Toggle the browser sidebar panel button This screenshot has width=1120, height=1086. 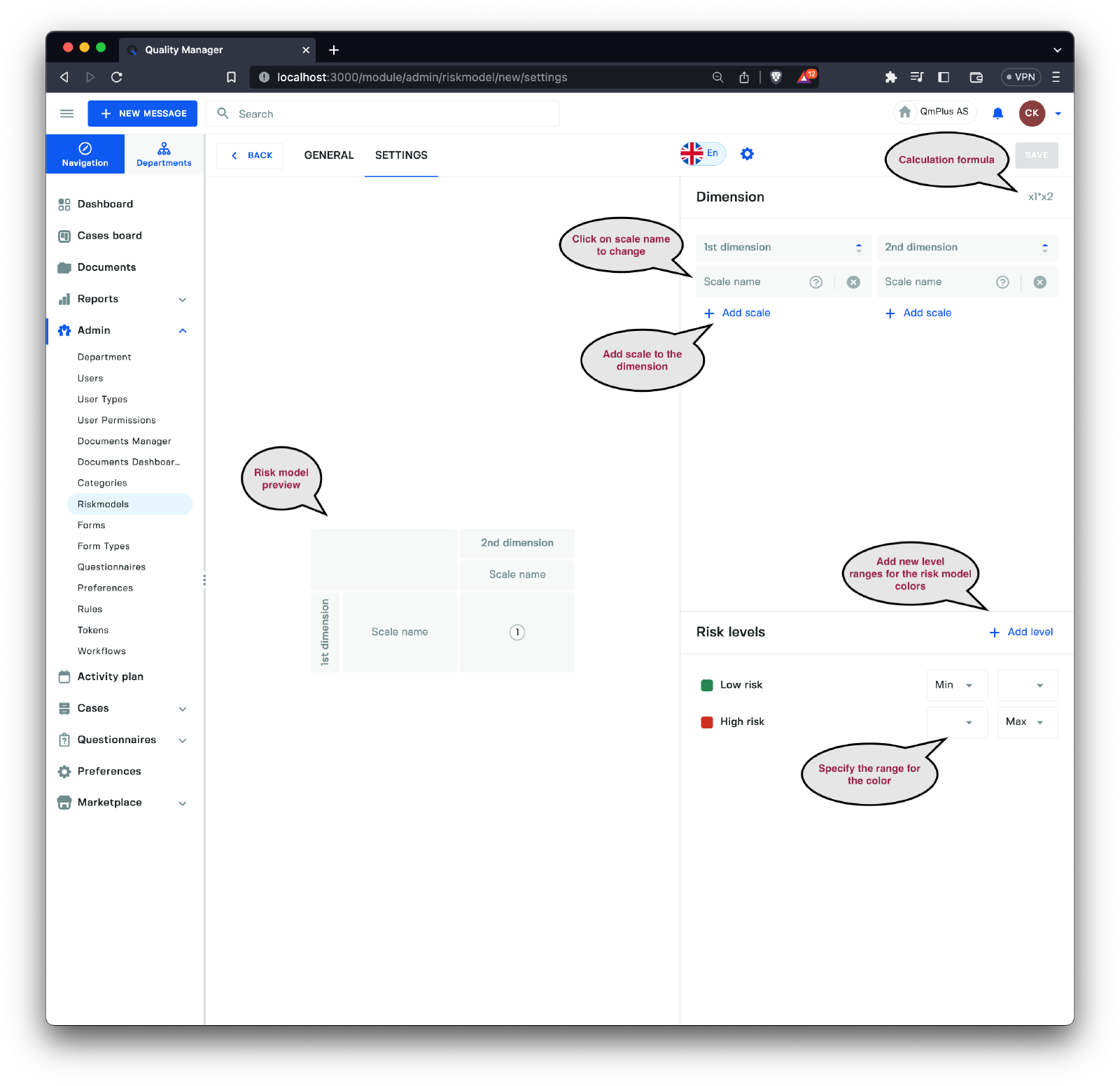pos(943,77)
